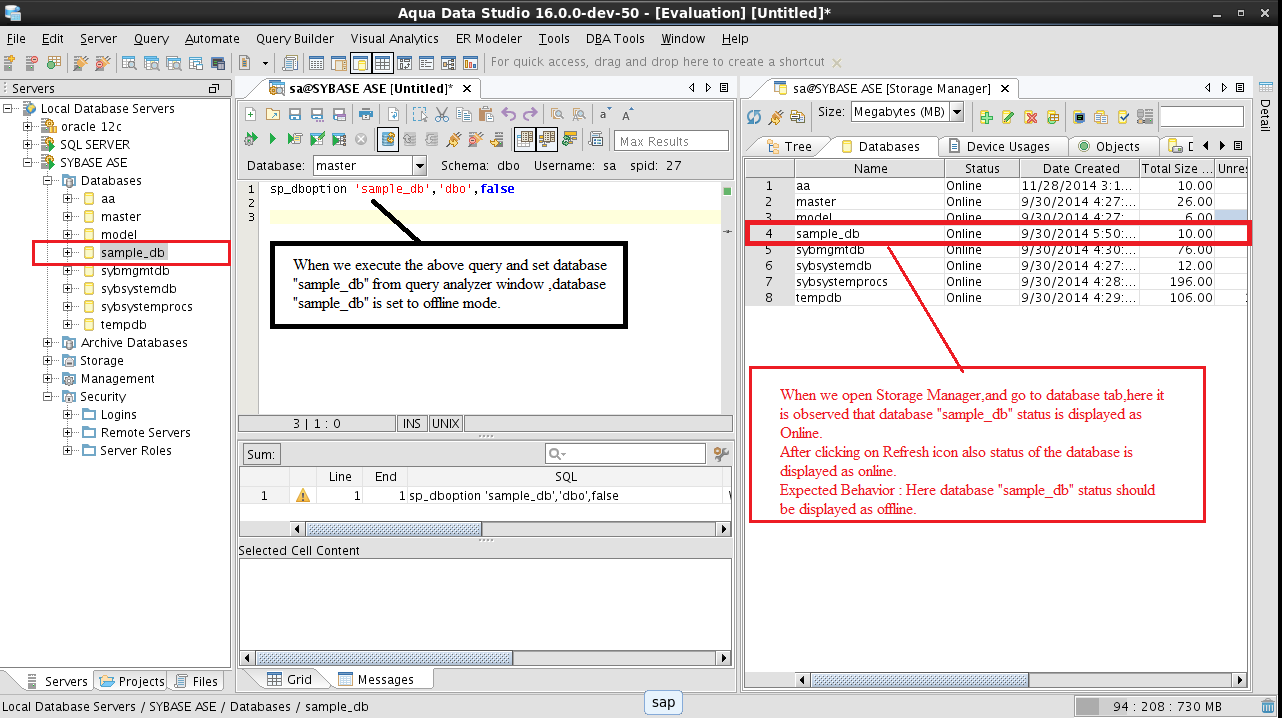Open the Database master dropdown
The width and height of the screenshot is (1284, 722).
pyautogui.click(x=419, y=165)
